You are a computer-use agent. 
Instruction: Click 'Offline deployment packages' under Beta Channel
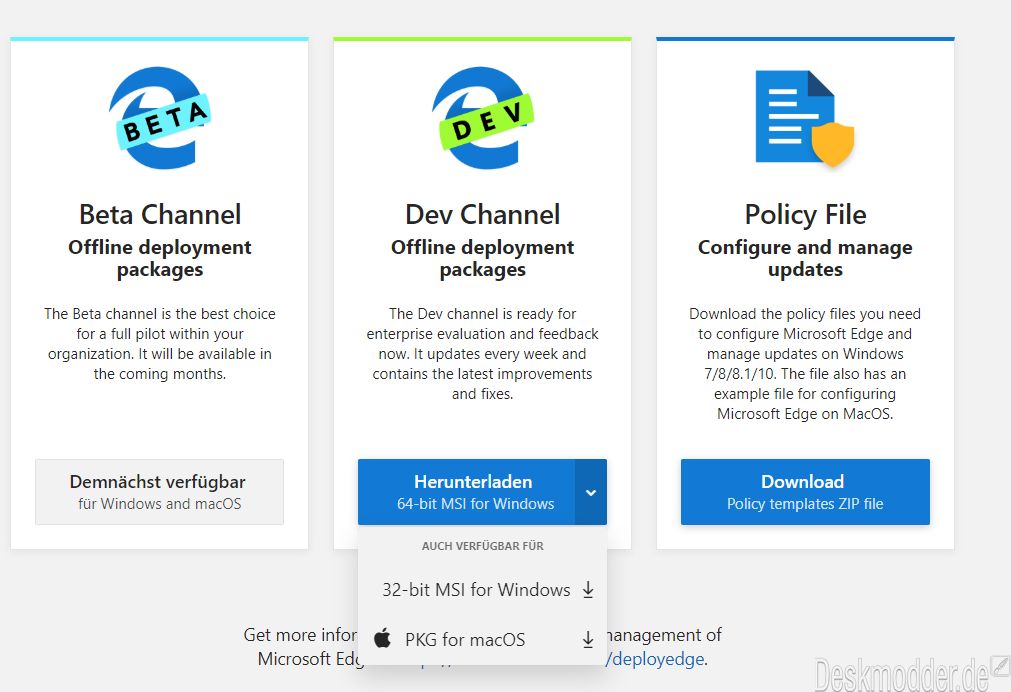[x=160, y=258]
